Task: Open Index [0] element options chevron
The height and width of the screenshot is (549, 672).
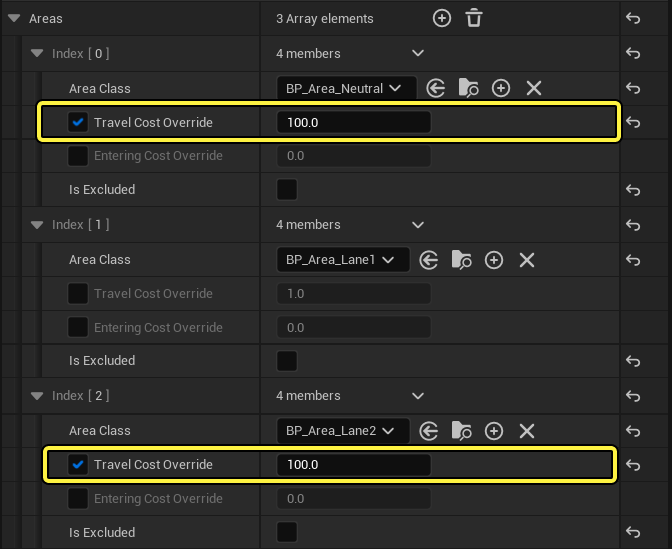Action: coord(418,54)
